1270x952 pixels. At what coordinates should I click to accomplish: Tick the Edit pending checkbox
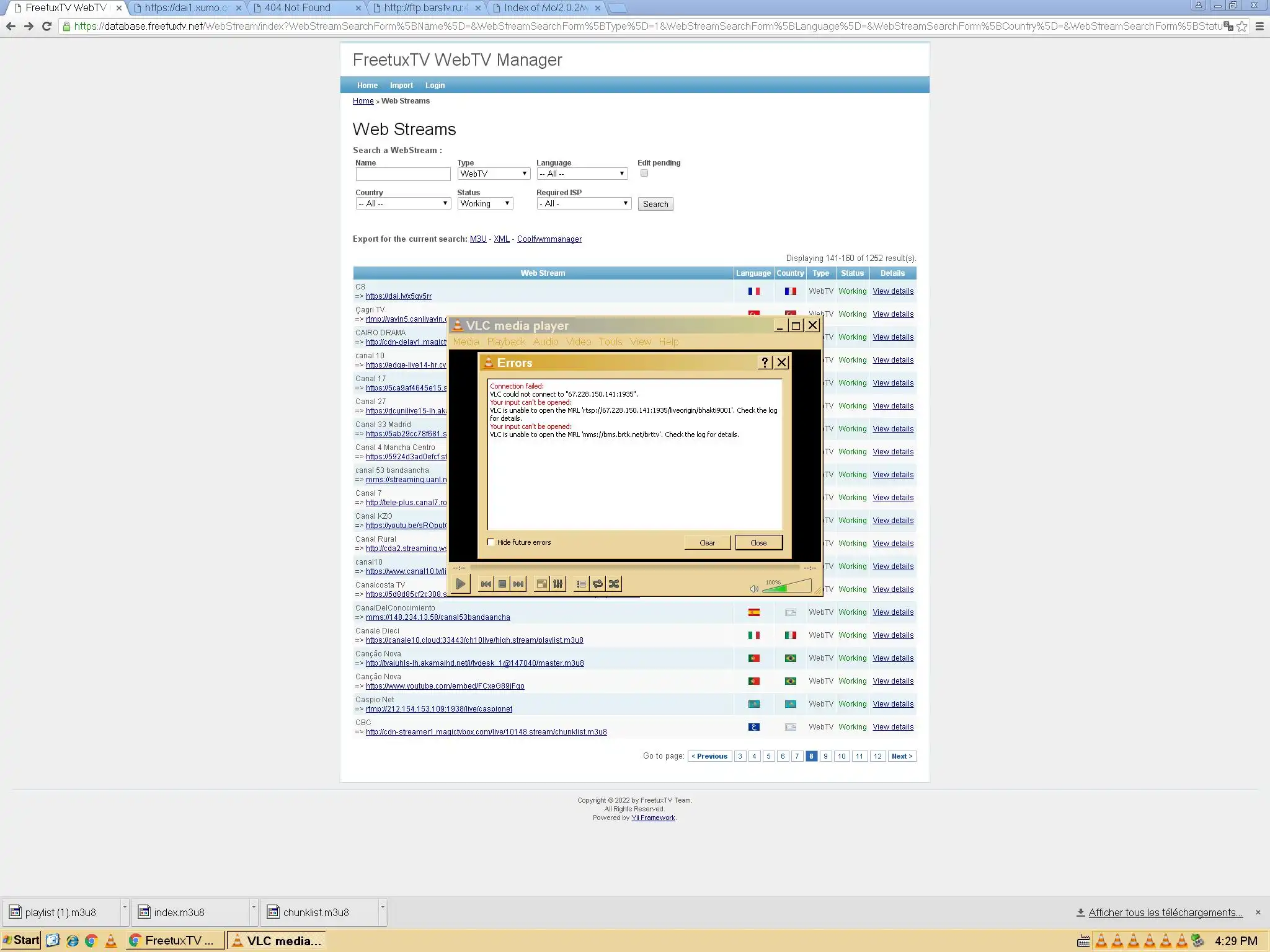[644, 174]
